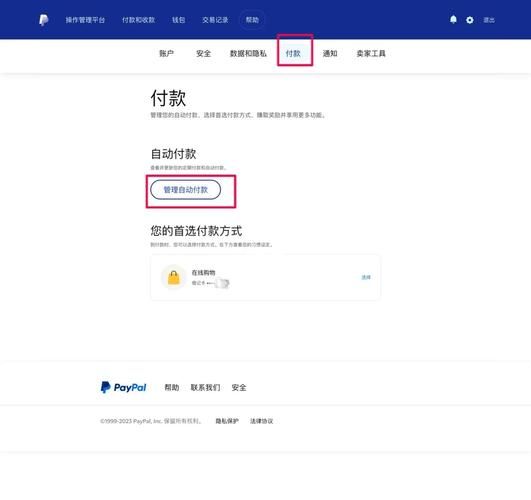
Task: Open 付款和收款 menu item
Action: click(x=139, y=20)
